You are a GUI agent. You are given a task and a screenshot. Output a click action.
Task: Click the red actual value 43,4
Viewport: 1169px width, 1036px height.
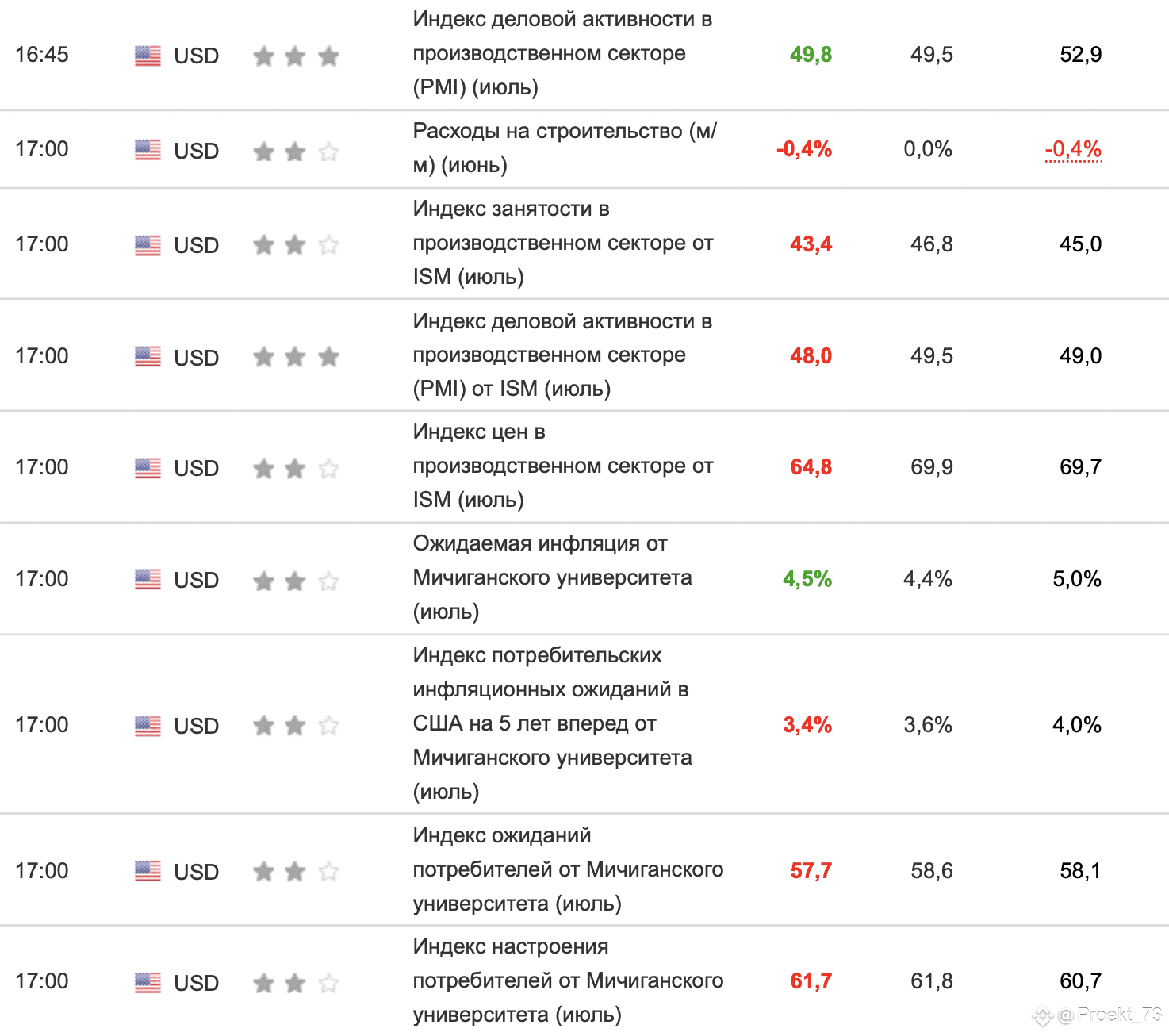coord(811,244)
